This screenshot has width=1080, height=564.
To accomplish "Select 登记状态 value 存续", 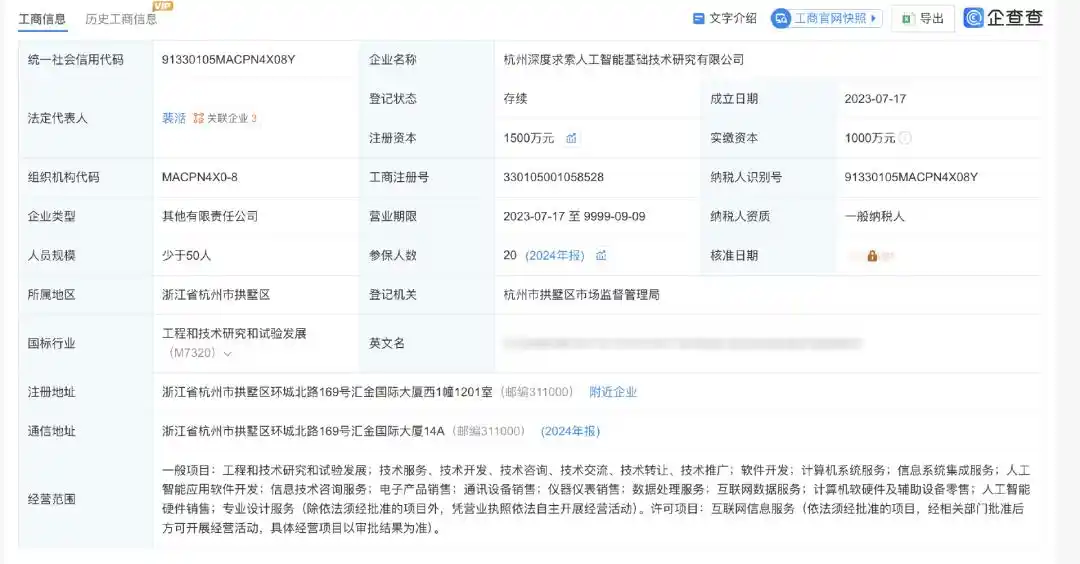I will click(x=515, y=99).
